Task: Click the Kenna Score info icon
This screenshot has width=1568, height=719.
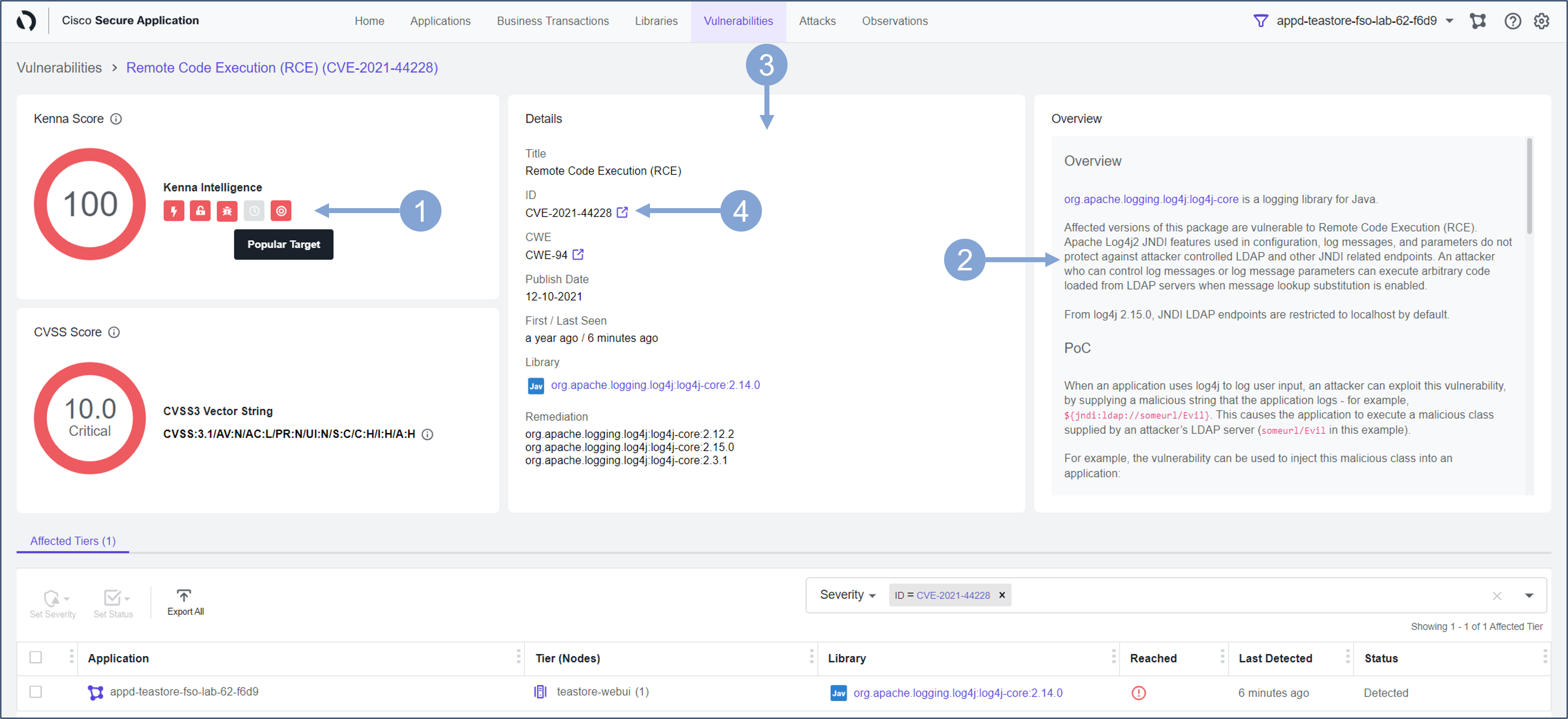Action: [116, 119]
